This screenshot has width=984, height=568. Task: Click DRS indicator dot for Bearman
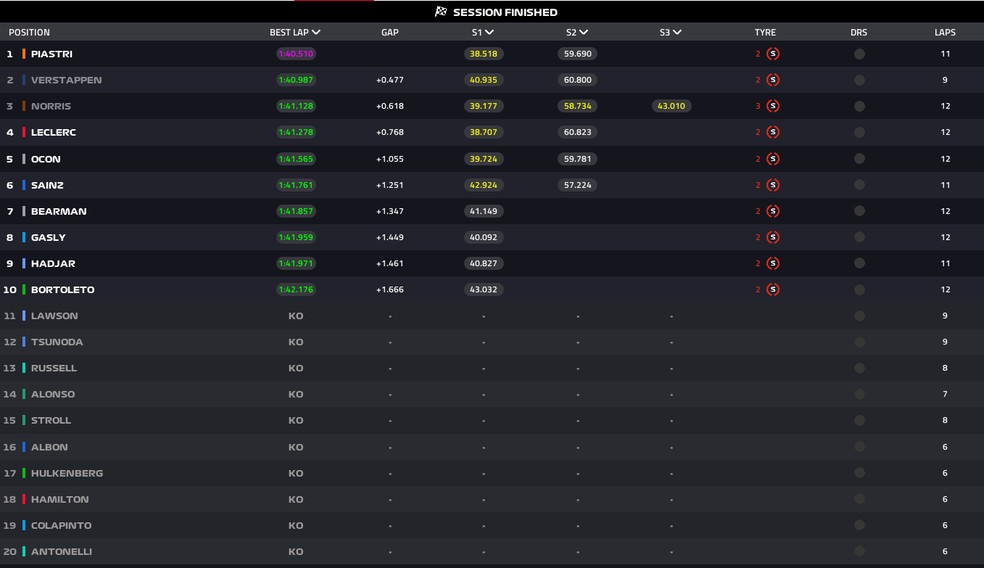point(860,211)
